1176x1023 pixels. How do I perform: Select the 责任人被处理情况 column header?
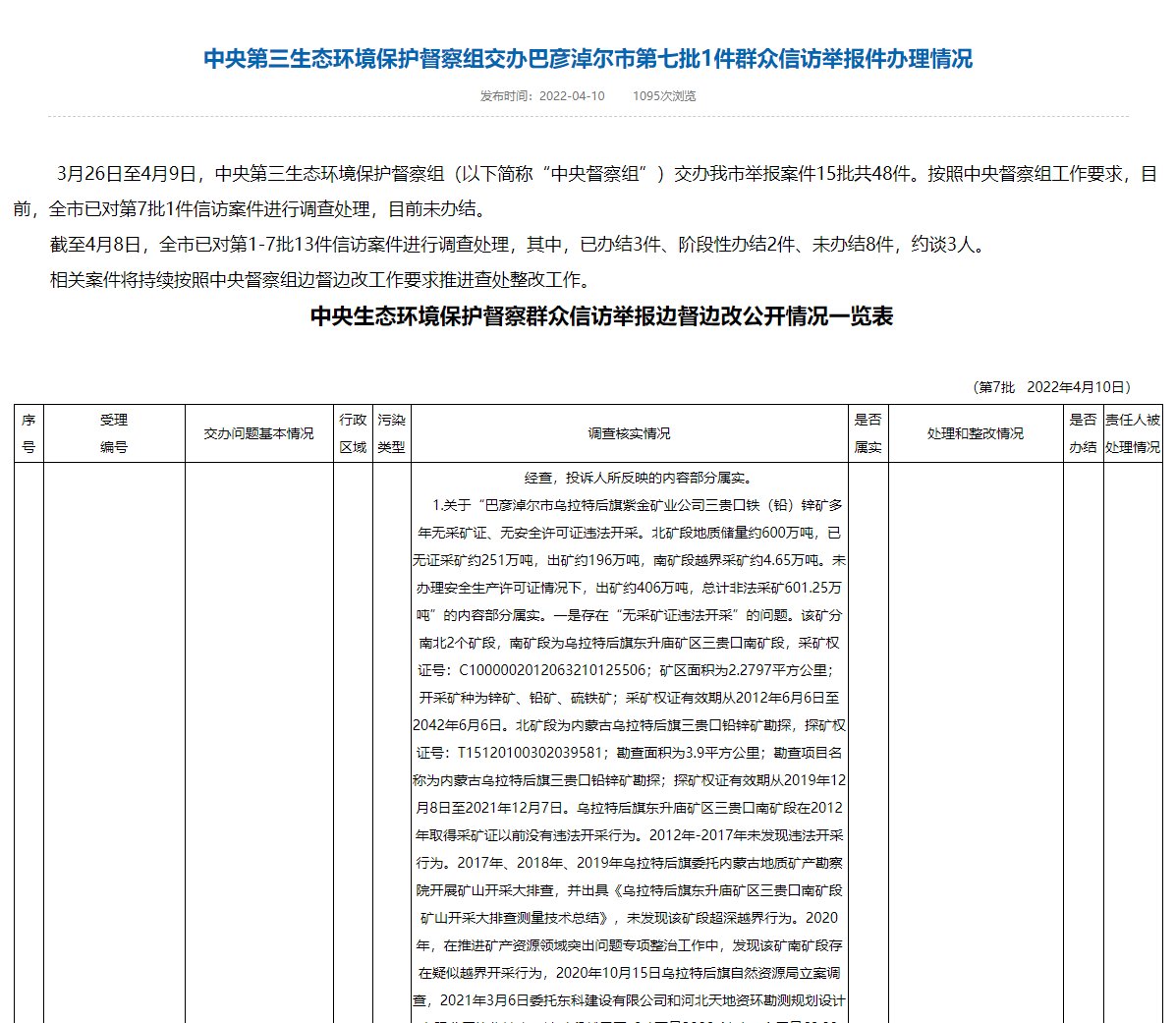coord(1132,433)
